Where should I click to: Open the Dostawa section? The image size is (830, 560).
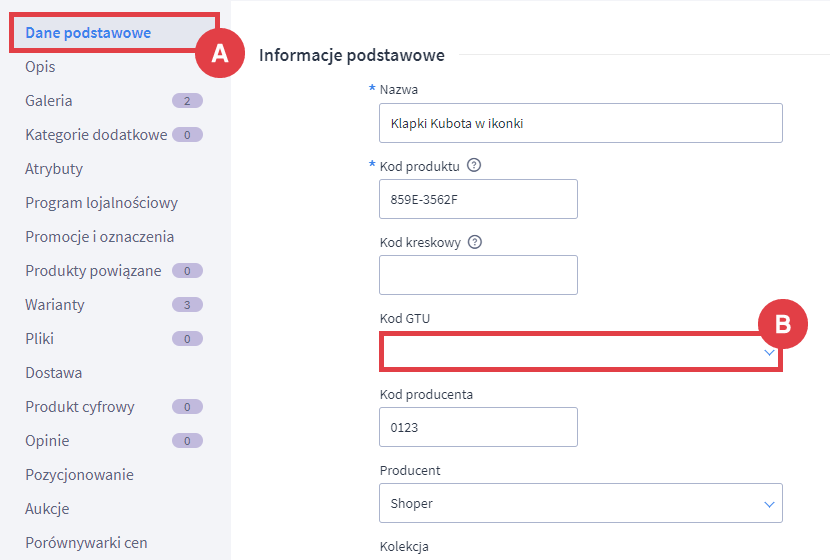pyautogui.click(x=54, y=373)
